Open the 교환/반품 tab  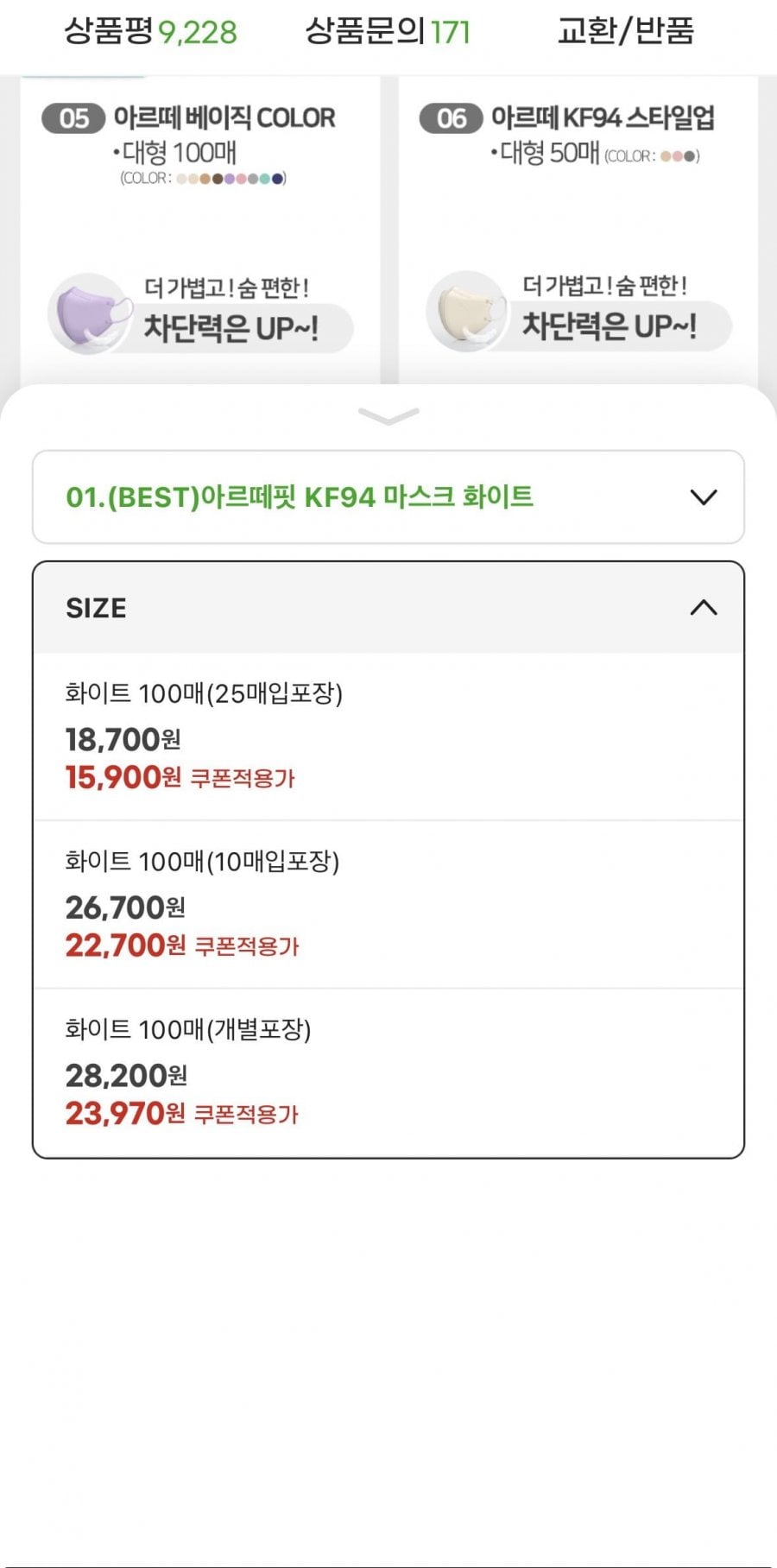625,32
